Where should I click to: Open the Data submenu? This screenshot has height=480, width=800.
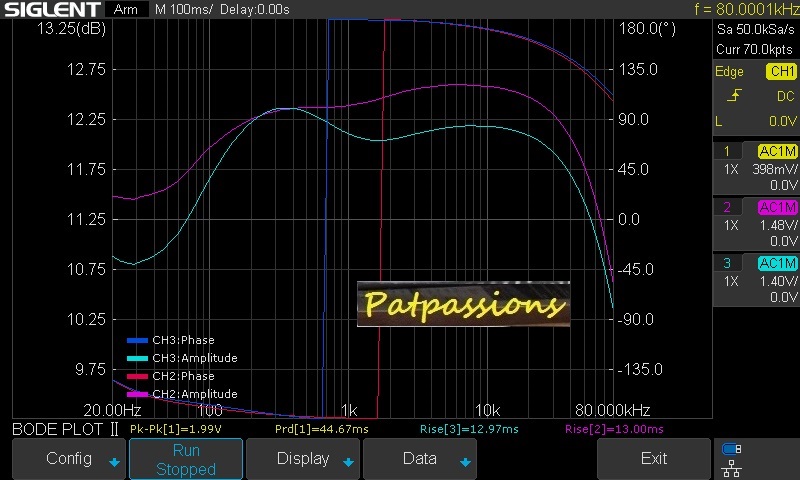420,459
